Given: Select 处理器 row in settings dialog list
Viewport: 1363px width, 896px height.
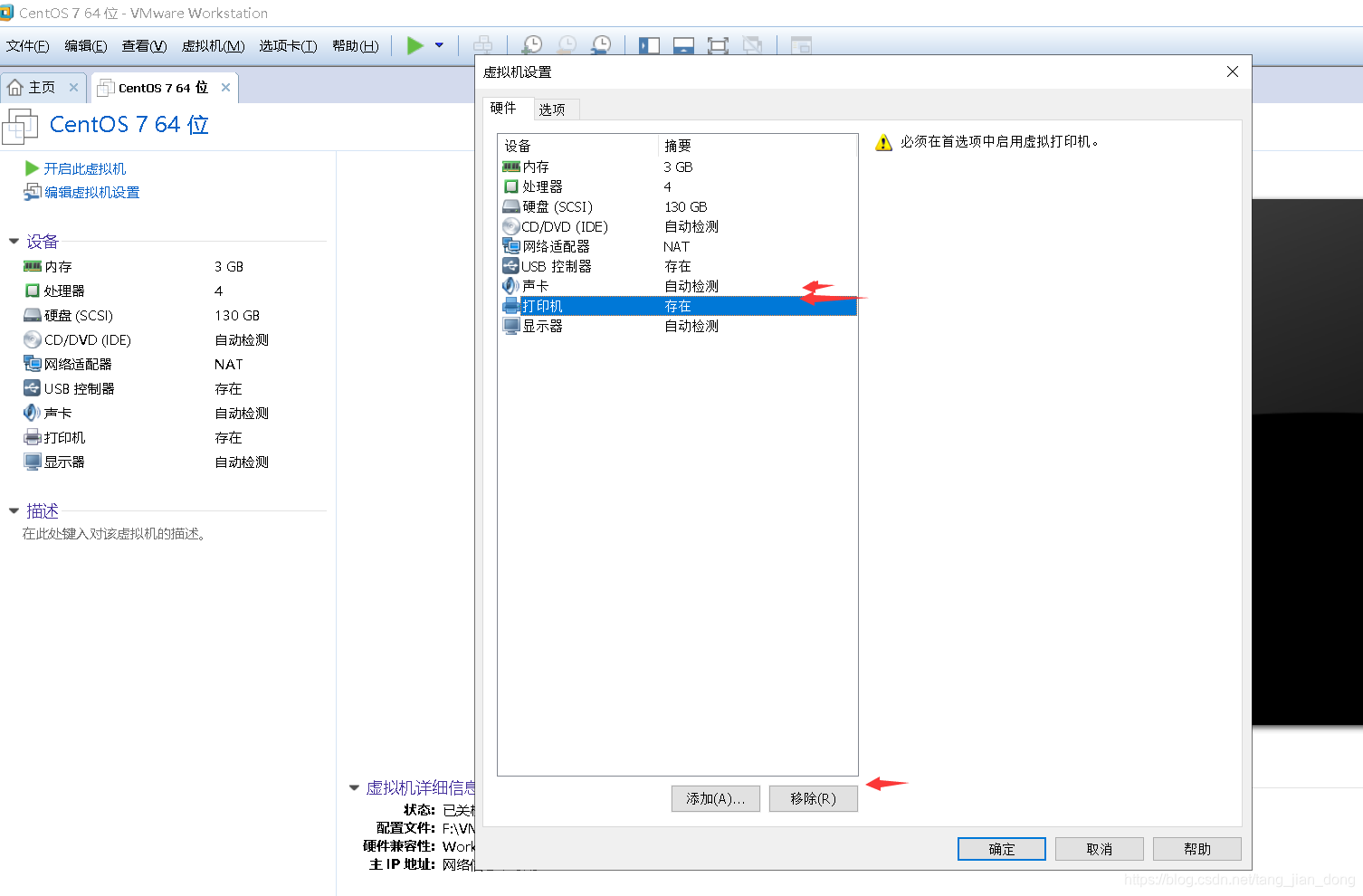Looking at the screenshot, I should click(x=677, y=186).
